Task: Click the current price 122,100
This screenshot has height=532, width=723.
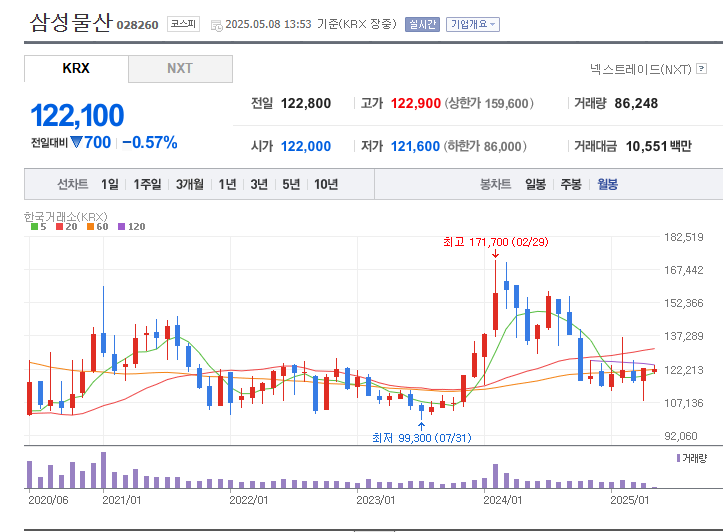Action: (x=77, y=115)
